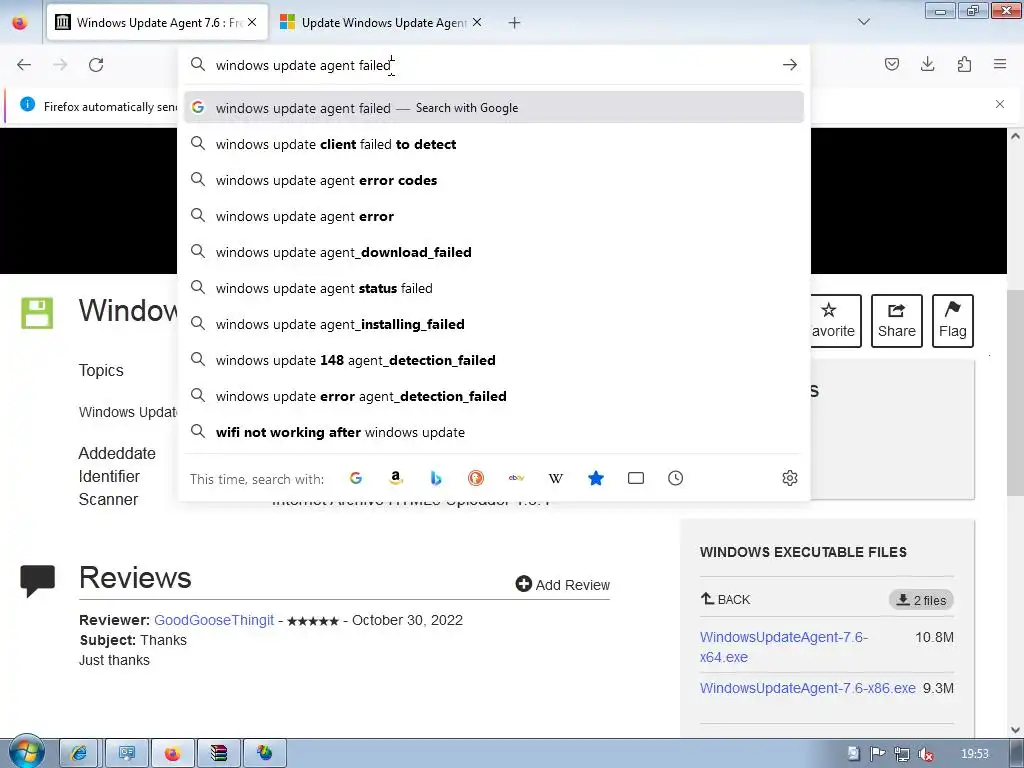Choose suggestion 'agent_download_failed'
Image resolution: width=1024 pixels, height=768 pixels.
(x=494, y=251)
